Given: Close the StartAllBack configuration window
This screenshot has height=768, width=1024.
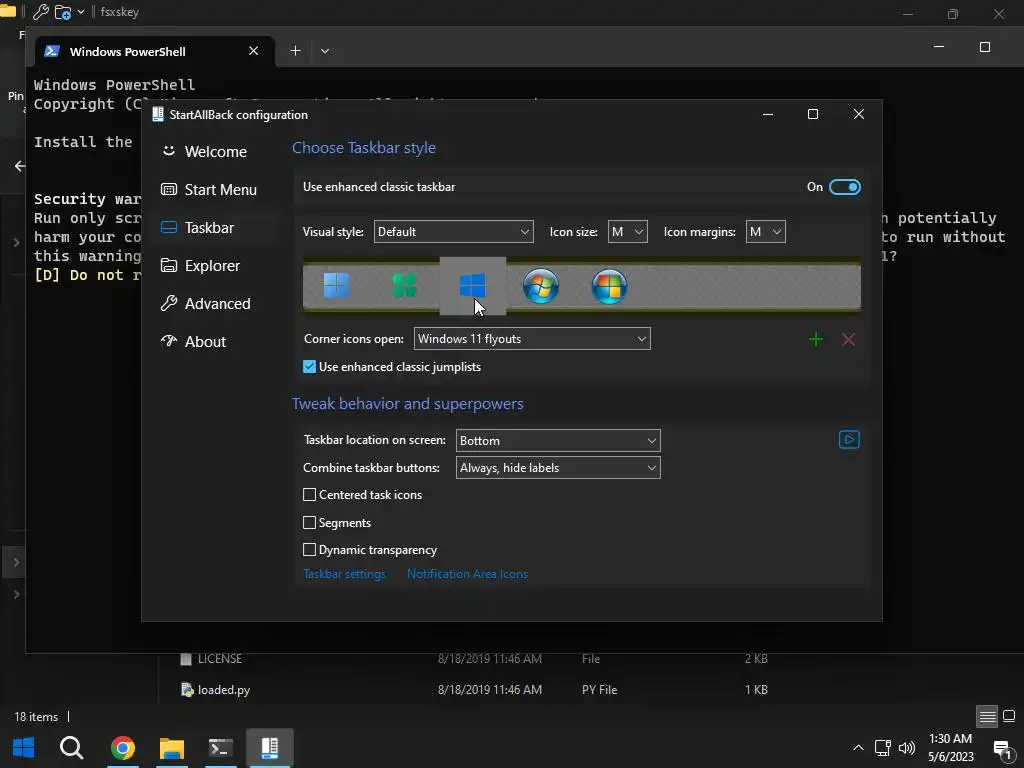Looking at the screenshot, I should click(859, 114).
